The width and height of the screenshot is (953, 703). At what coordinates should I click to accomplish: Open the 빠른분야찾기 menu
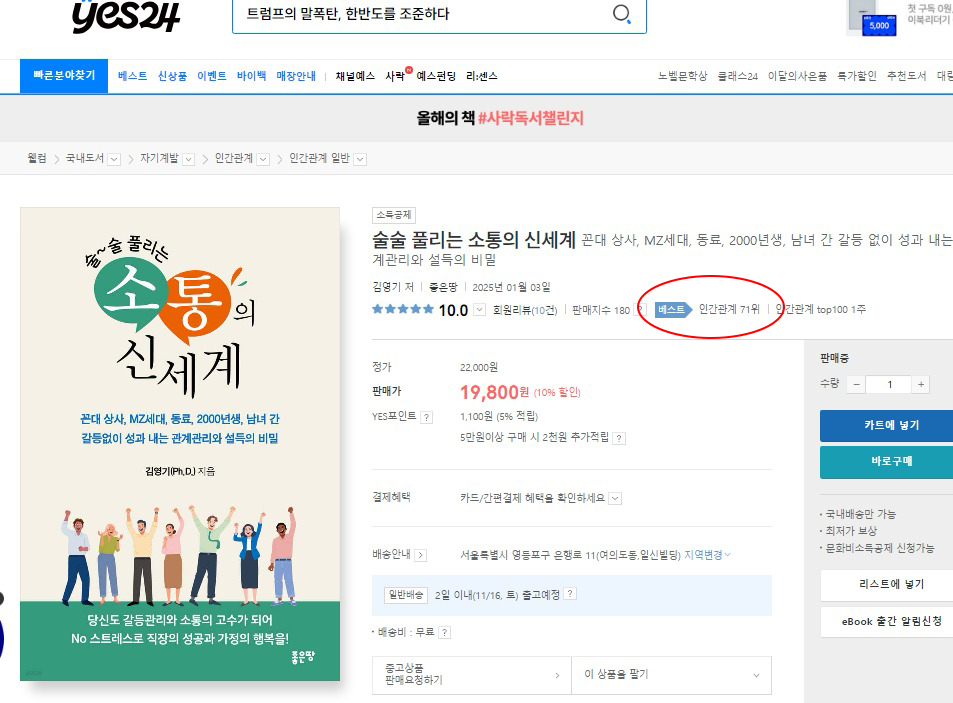[x=64, y=76]
